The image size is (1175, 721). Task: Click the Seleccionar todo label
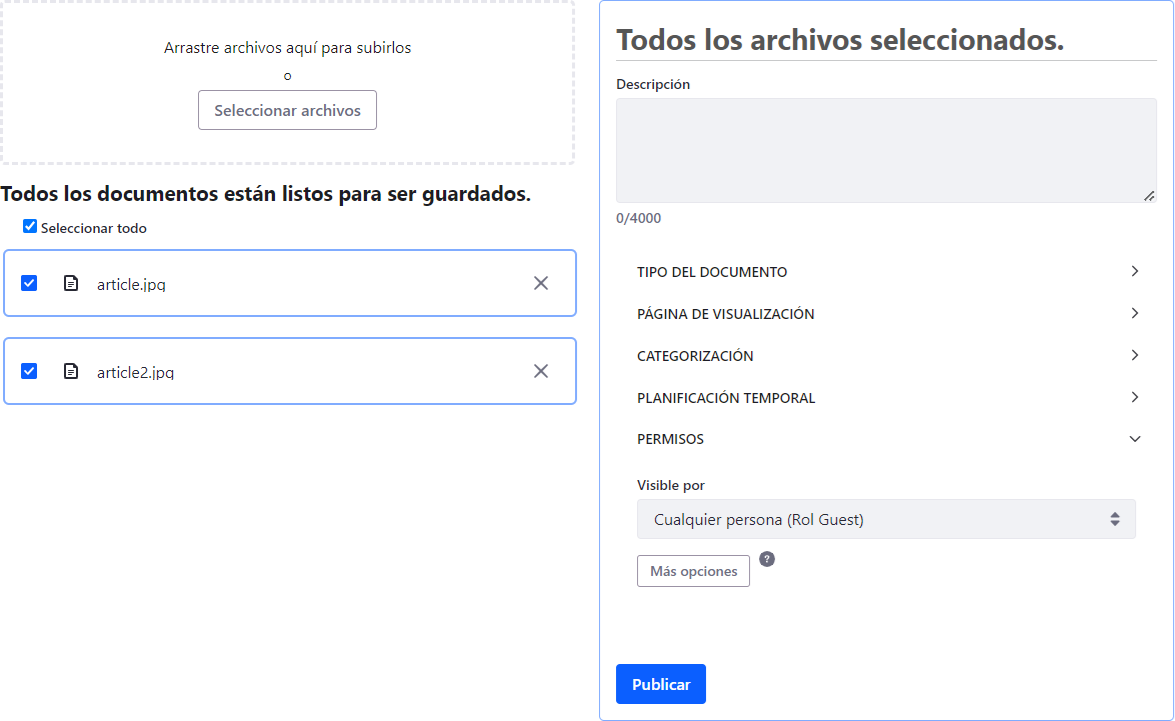point(94,228)
